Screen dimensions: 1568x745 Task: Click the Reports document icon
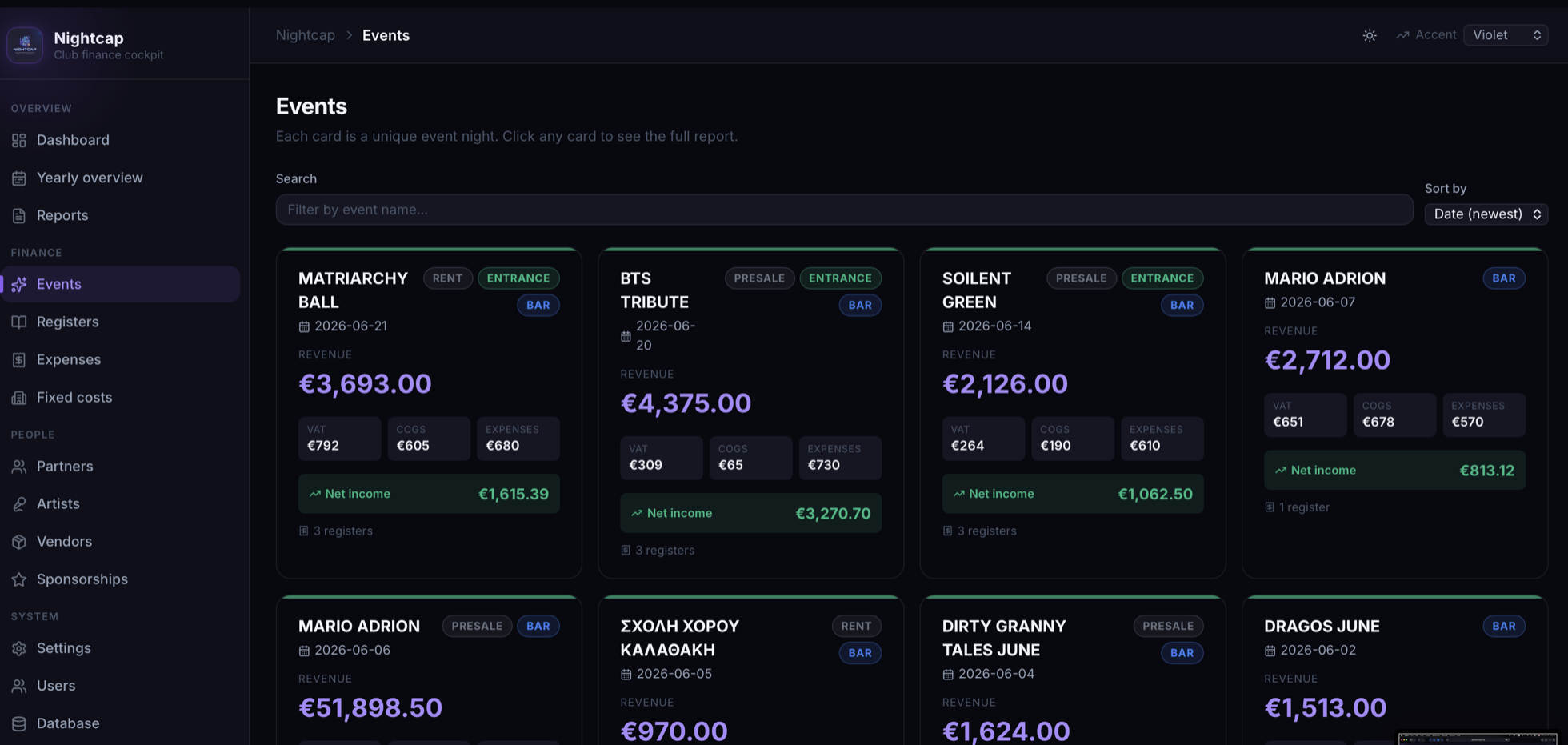[x=19, y=215]
